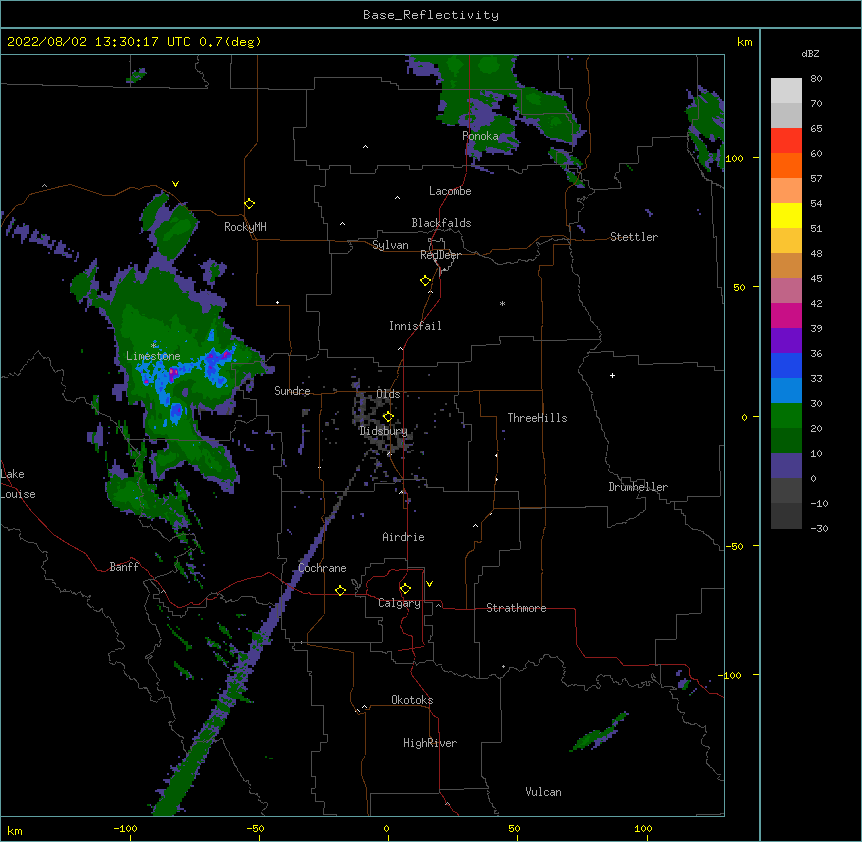The height and width of the screenshot is (842, 862).
Task: Click the Banff label
Action: pyautogui.click(x=124, y=567)
